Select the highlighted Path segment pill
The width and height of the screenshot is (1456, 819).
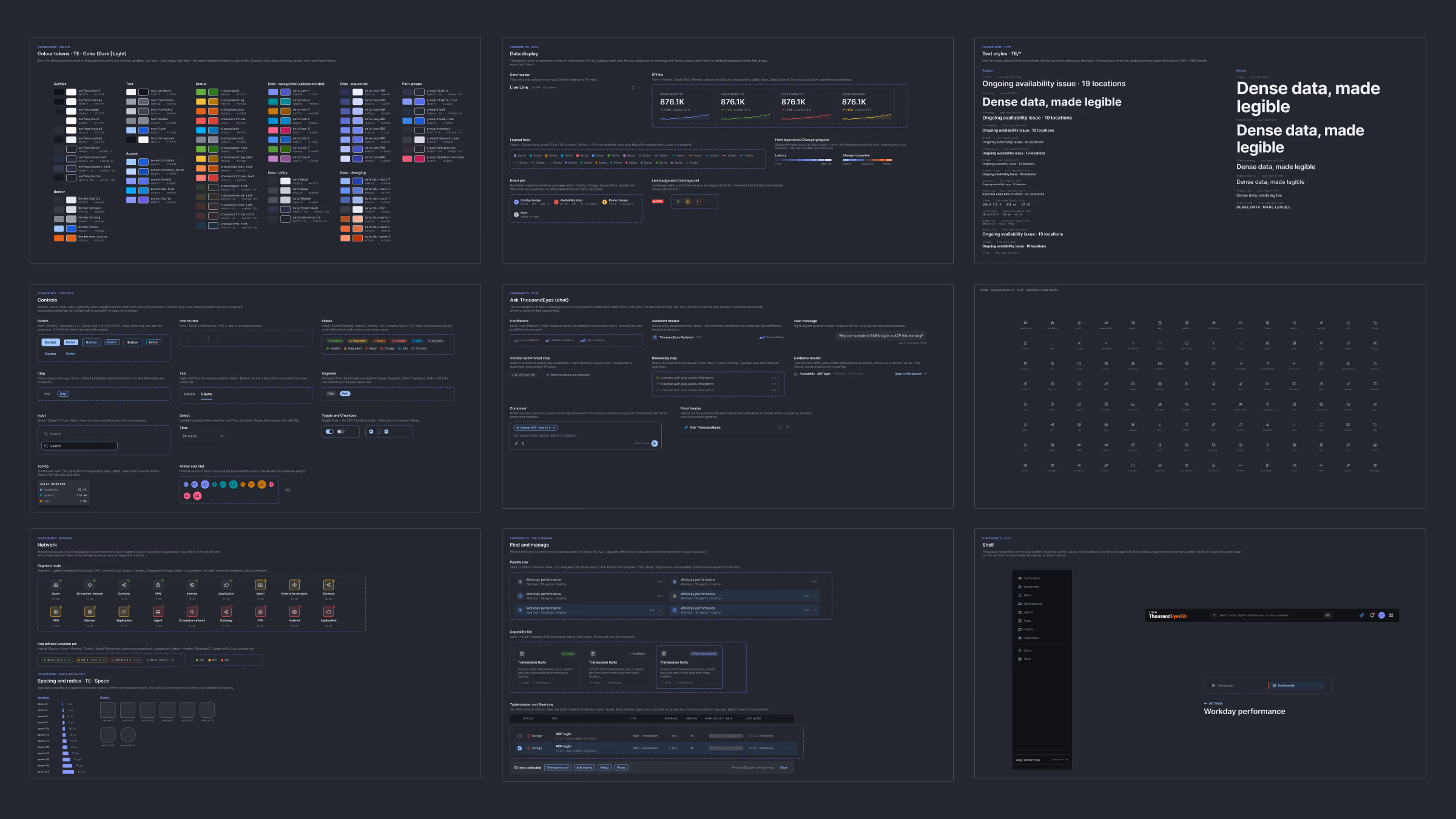pos(345,394)
